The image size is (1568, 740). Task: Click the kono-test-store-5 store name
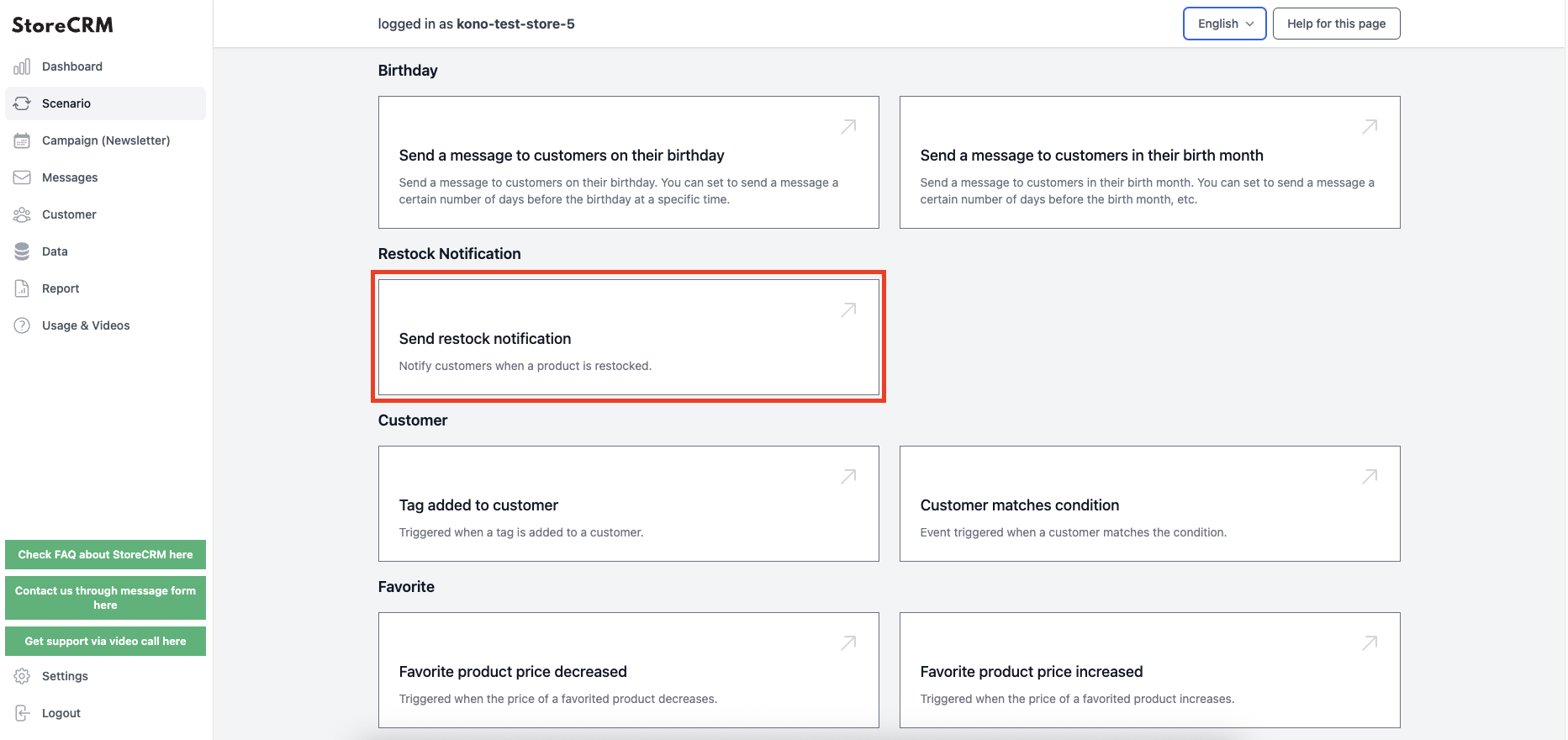(515, 24)
